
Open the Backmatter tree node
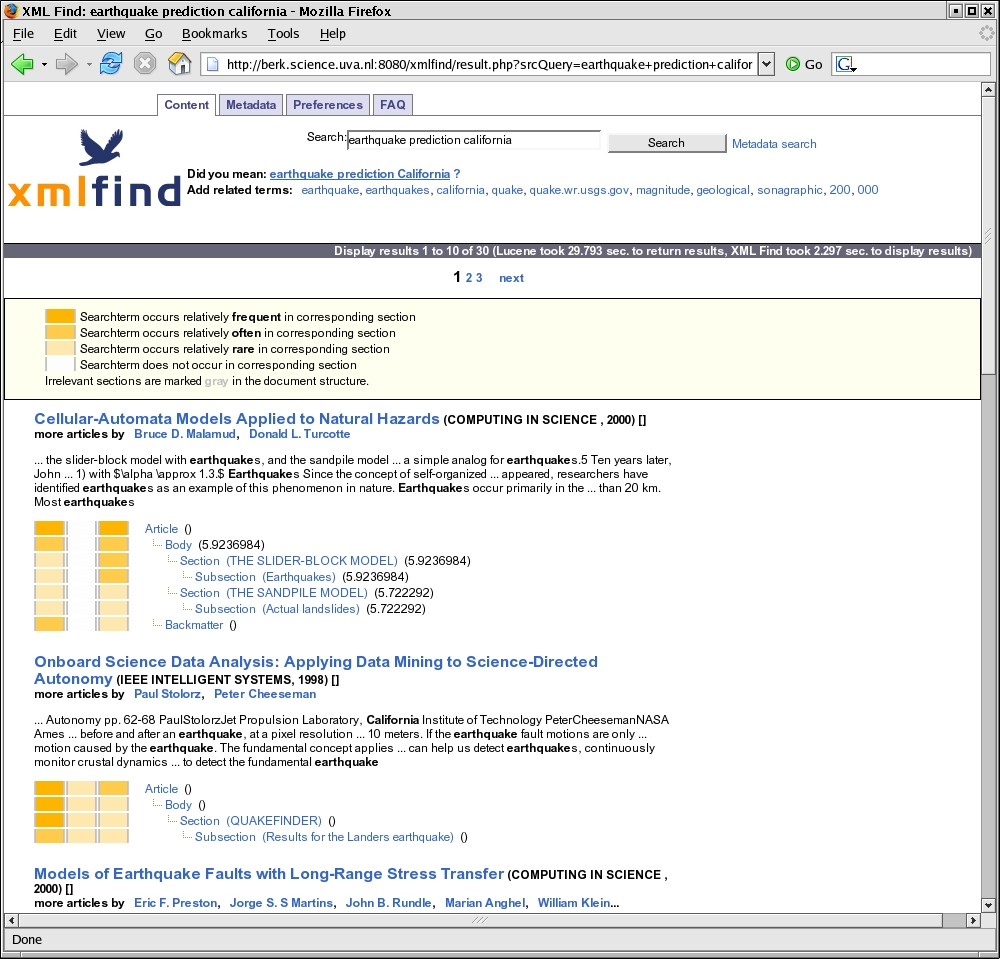pyautogui.click(x=194, y=625)
